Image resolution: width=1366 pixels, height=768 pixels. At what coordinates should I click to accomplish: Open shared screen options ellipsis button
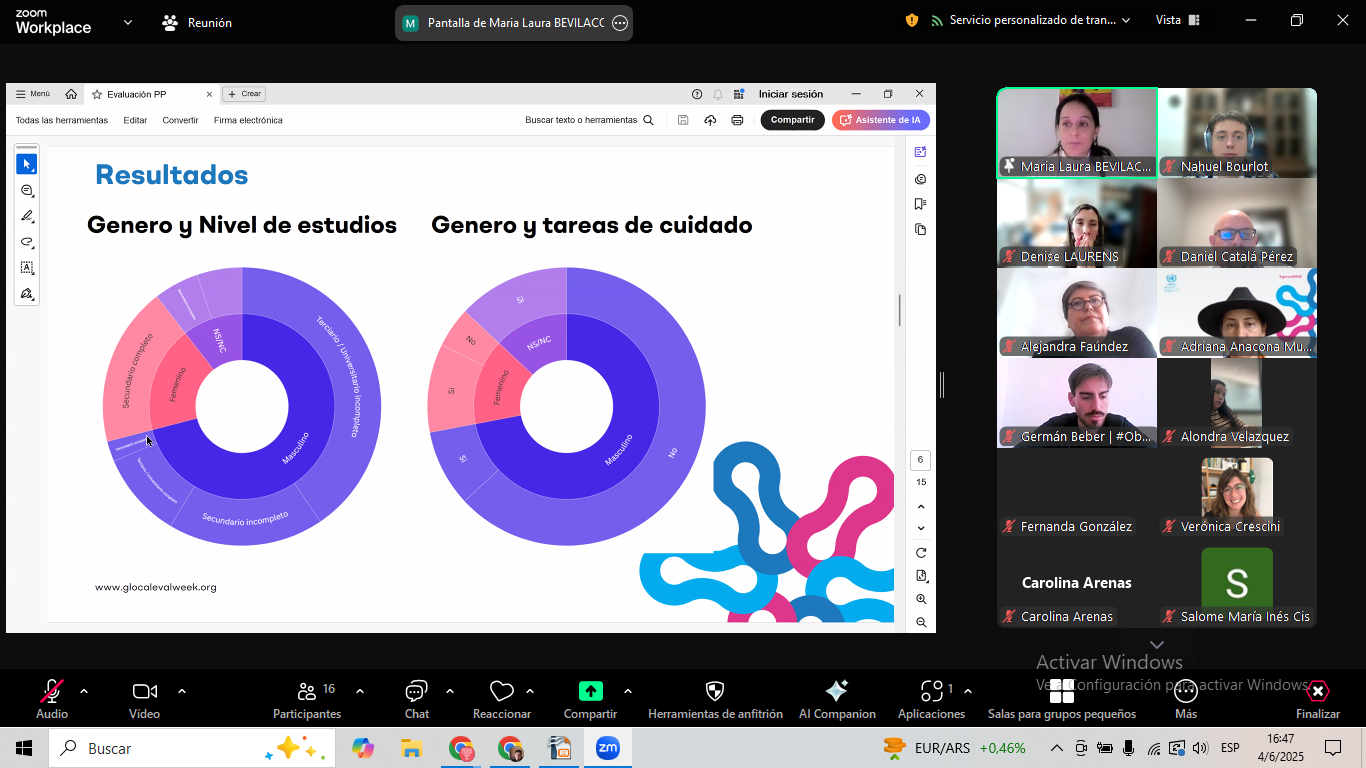[x=620, y=23]
